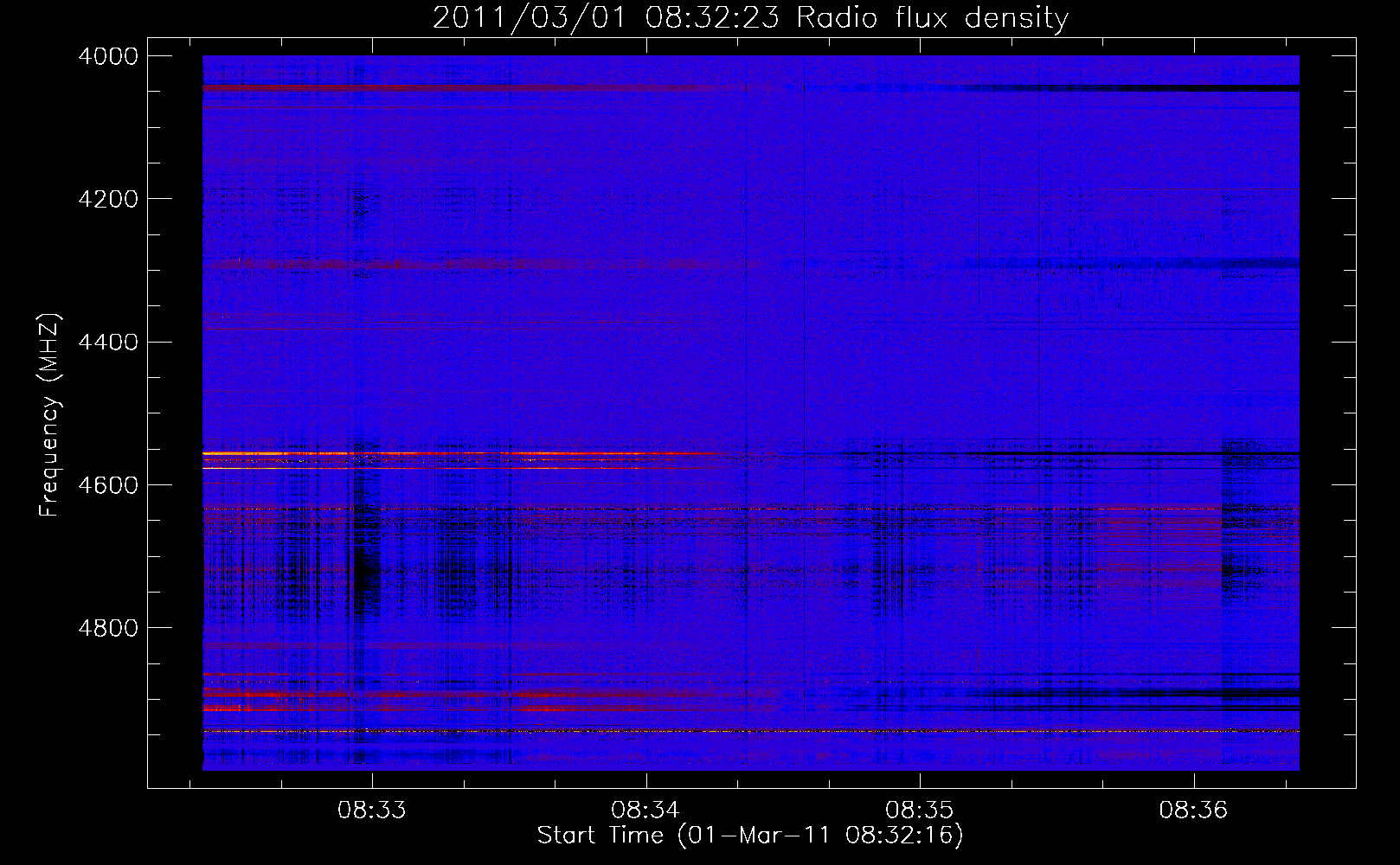1400x865 pixels.
Task: Click the 4200 frequency tick label
Action: coord(108,199)
